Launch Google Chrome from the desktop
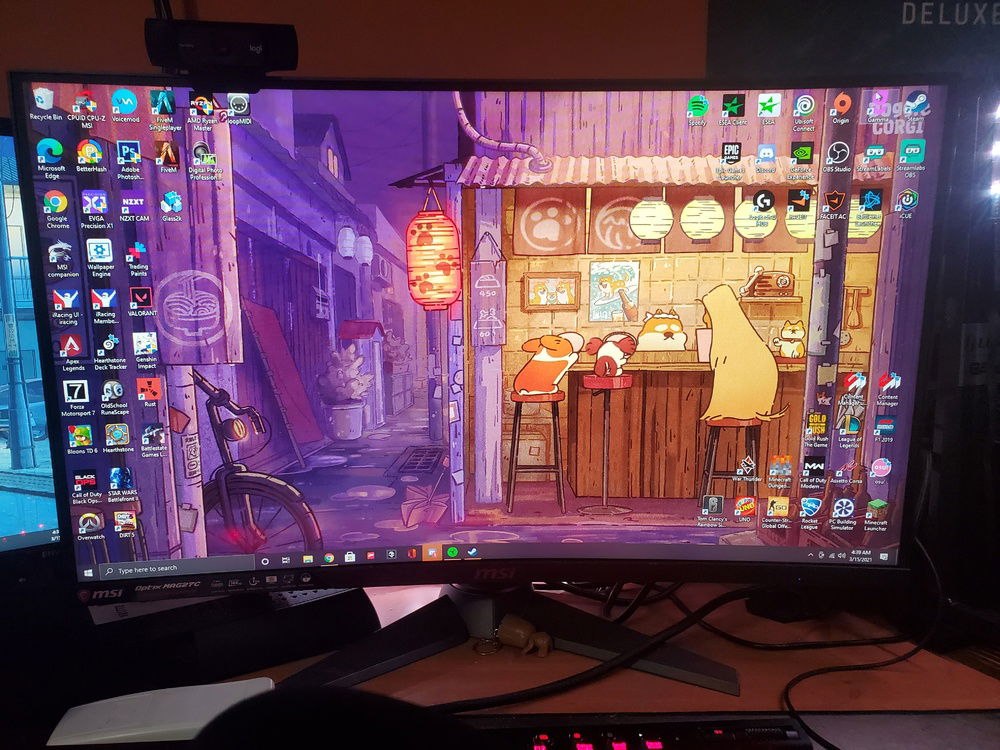 (x=56, y=204)
